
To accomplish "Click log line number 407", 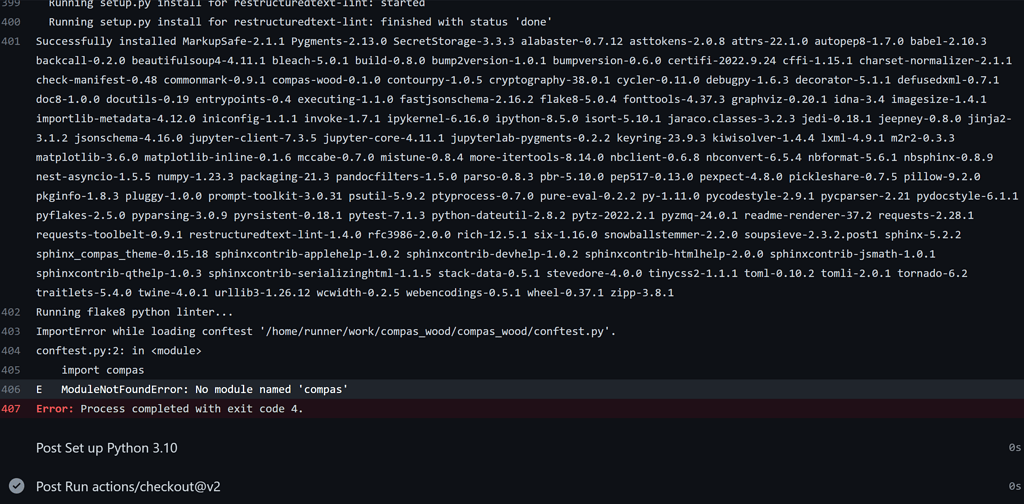I will pyautogui.click(x=11, y=409).
